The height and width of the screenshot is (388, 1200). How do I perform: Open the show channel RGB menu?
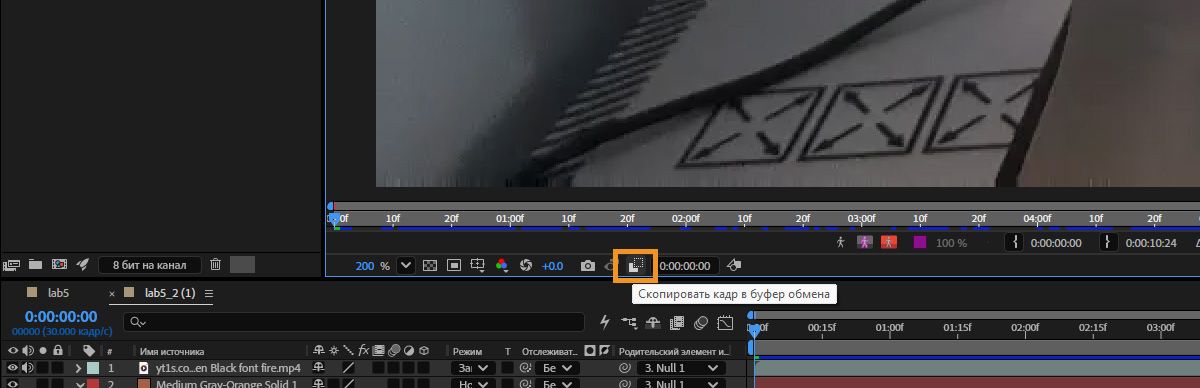point(502,266)
